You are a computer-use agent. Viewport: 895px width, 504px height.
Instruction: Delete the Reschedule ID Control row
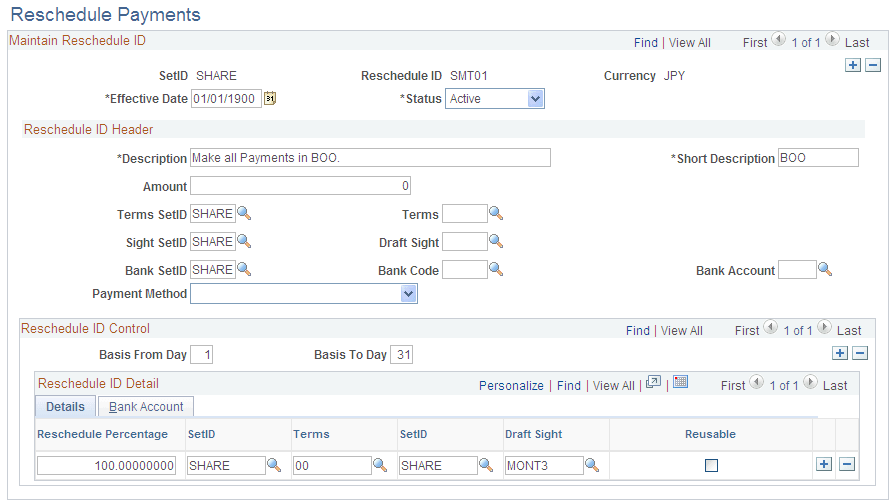(860, 353)
